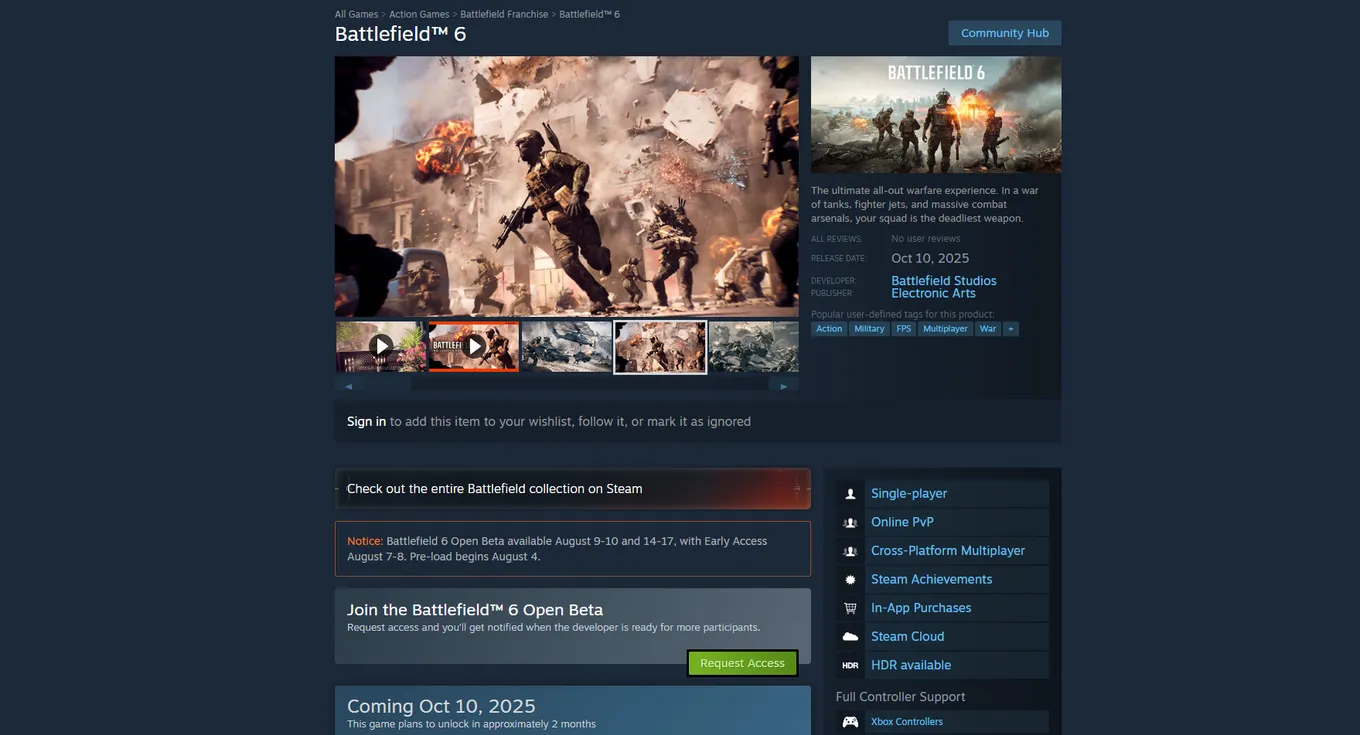Expand tags with the plus button
This screenshot has width=1360, height=735.
click(1011, 329)
